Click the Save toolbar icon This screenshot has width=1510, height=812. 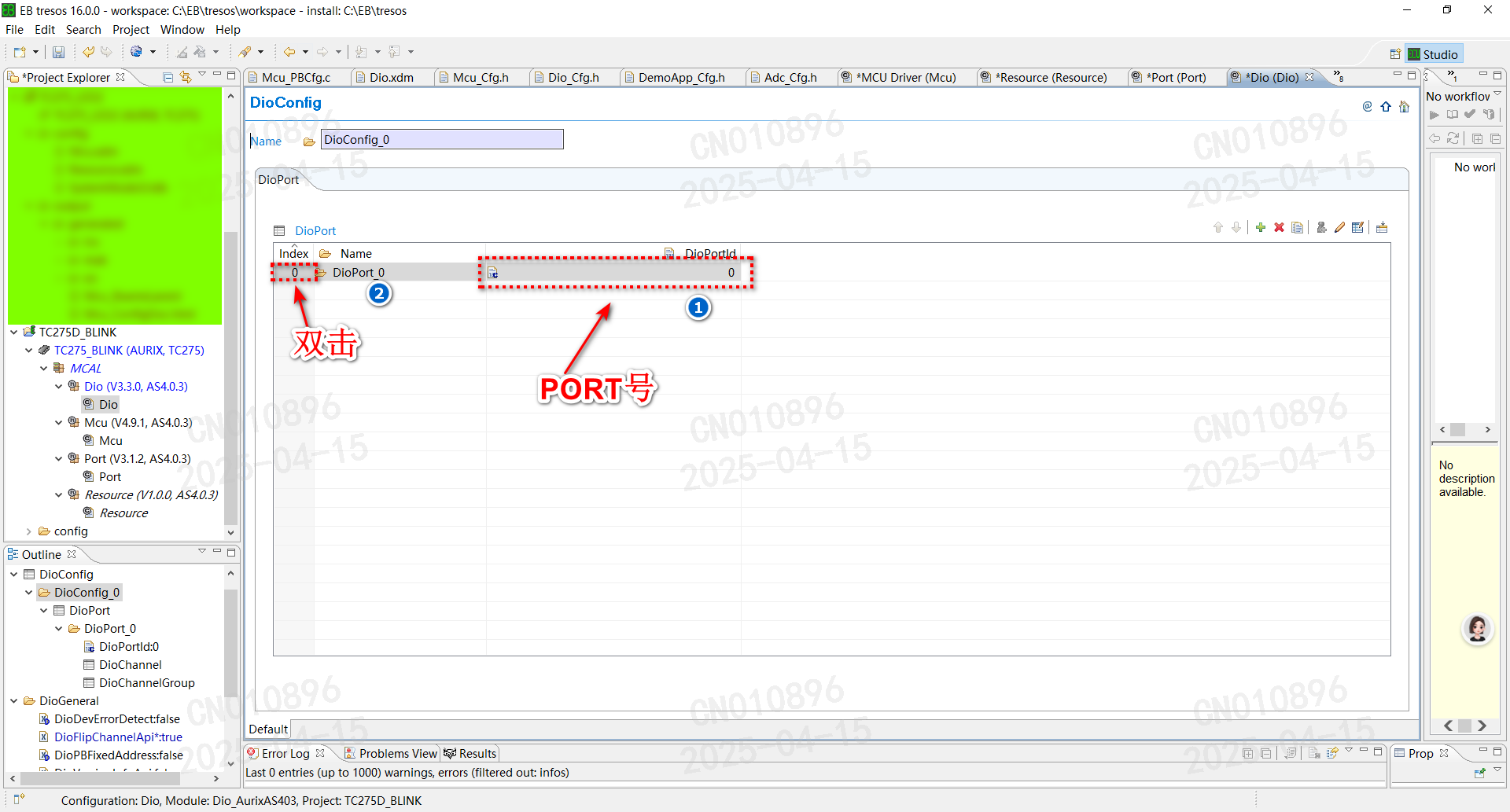coord(58,52)
